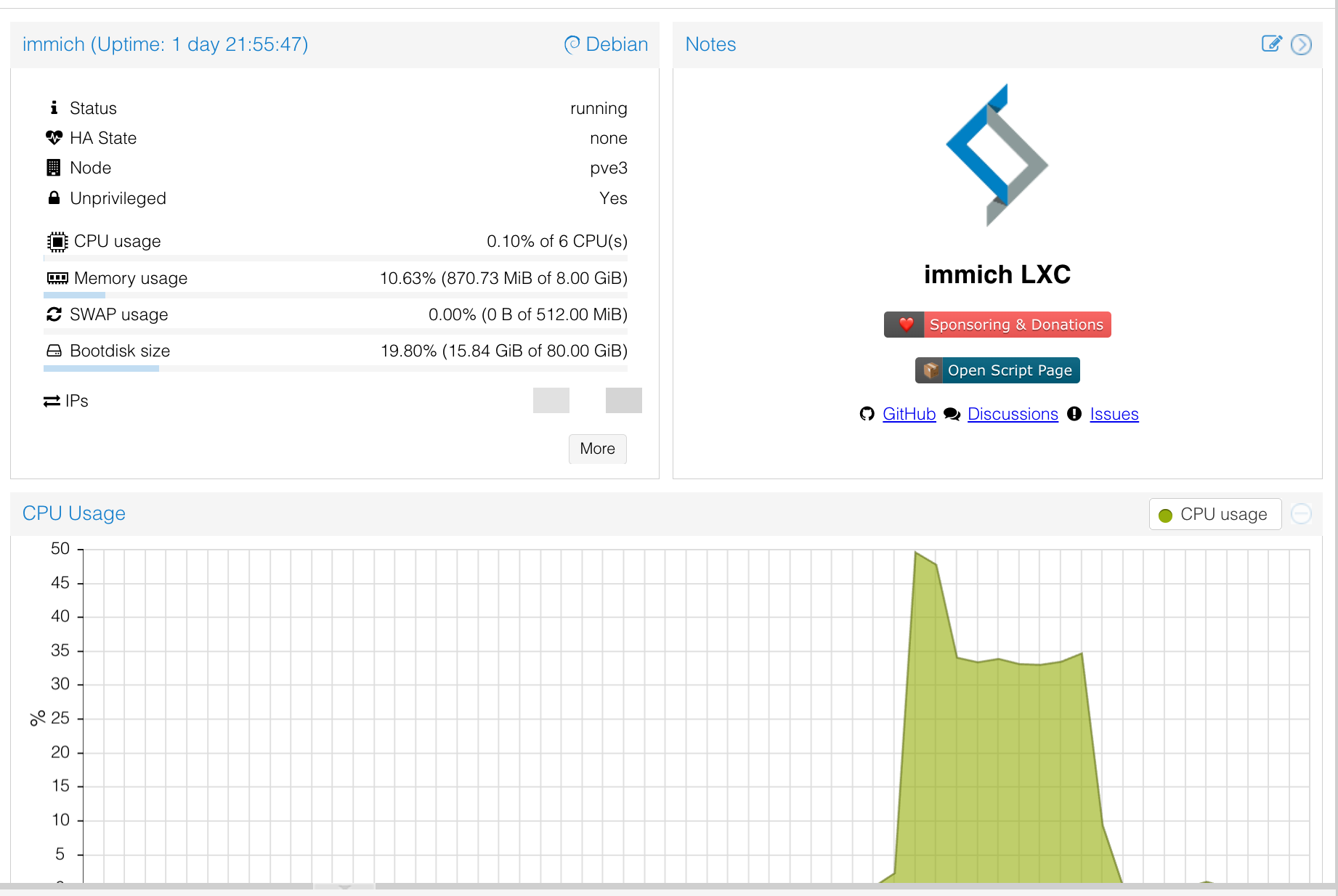Click the red heart icon on the sponsoring badge
The image size is (1338, 896).
(x=906, y=325)
